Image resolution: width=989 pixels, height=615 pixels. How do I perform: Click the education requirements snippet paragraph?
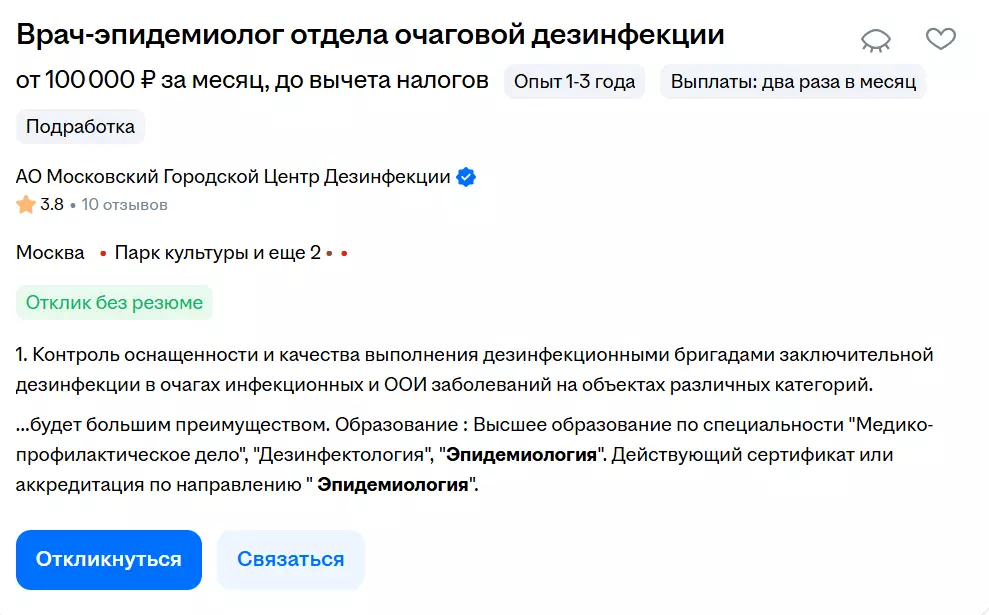(x=474, y=455)
